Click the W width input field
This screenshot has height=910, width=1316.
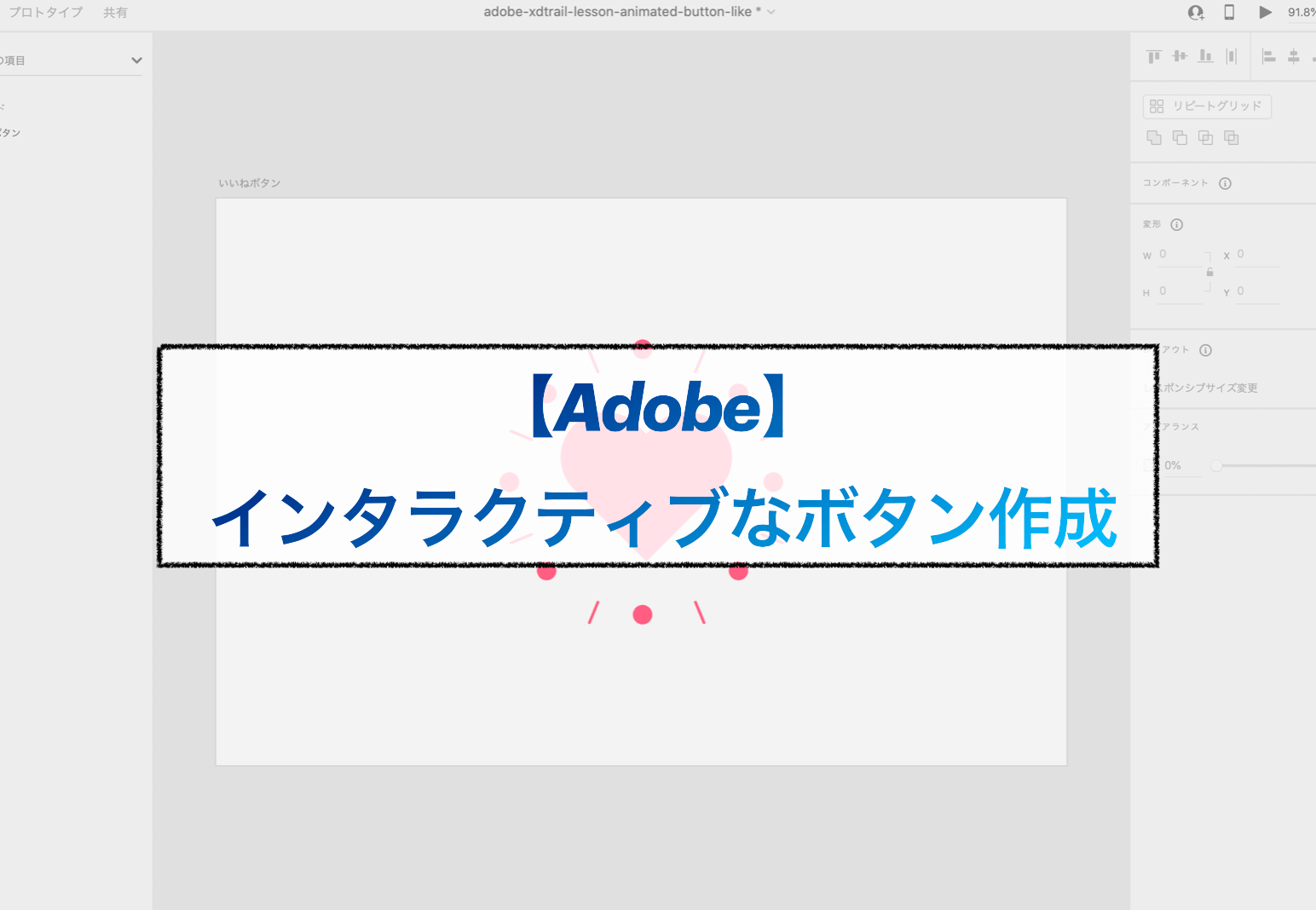coord(1179,255)
